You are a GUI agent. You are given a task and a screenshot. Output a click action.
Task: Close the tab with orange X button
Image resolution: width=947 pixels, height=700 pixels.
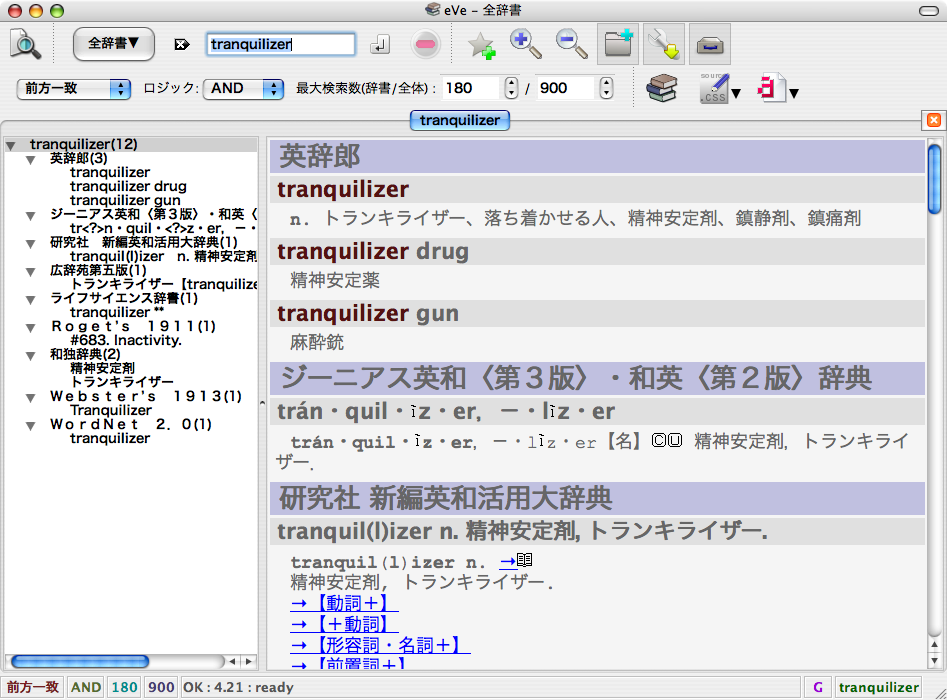coord(933,120)
